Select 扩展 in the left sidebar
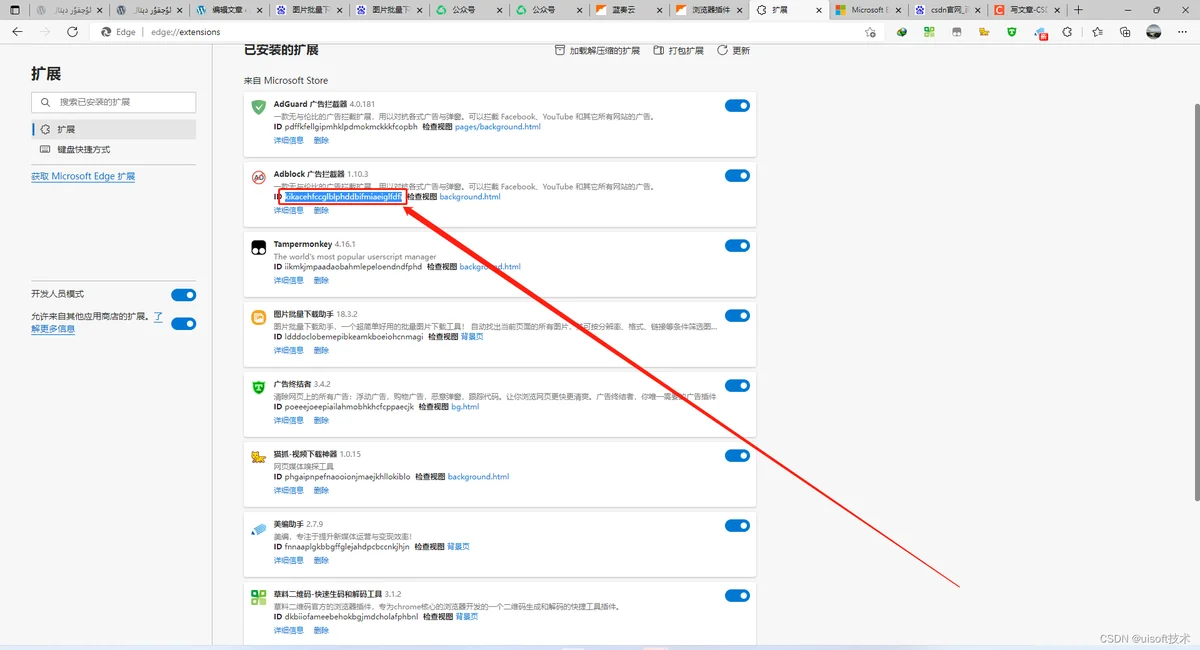1200x650 pixels. [x=114, y=130]
